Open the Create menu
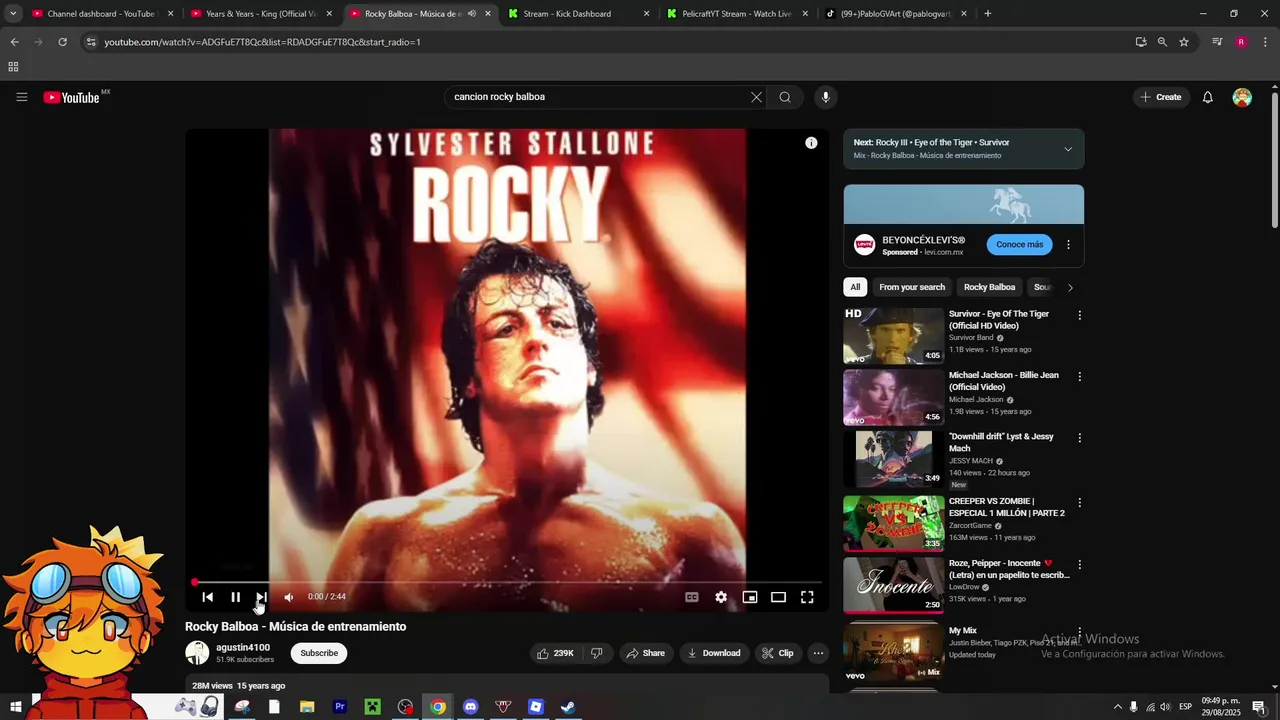1280x720 pixels. 1161,97
